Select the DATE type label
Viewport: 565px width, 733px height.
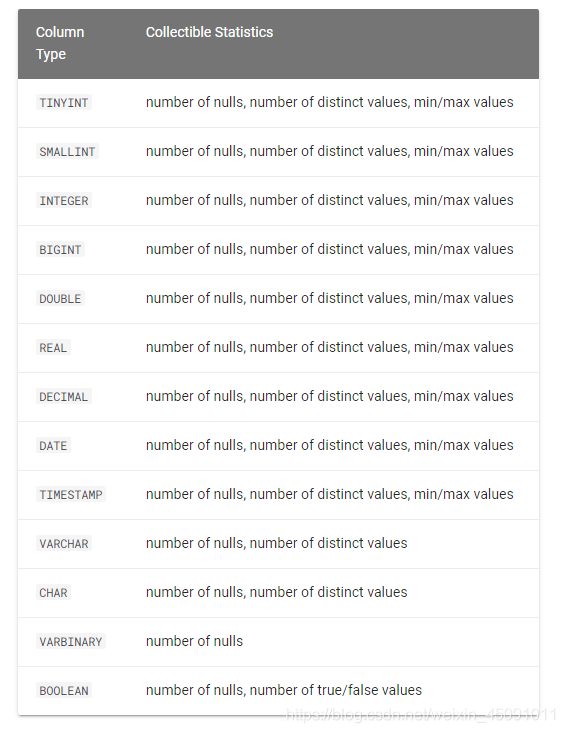53,446
